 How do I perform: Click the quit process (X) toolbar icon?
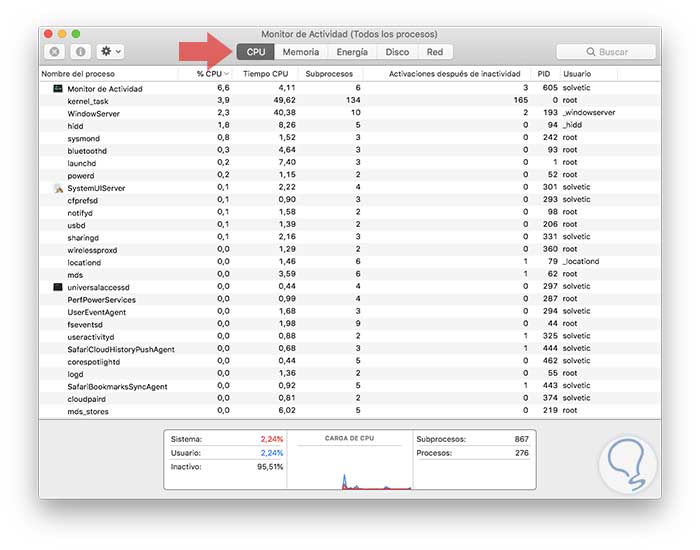click(x=55, y=52)
